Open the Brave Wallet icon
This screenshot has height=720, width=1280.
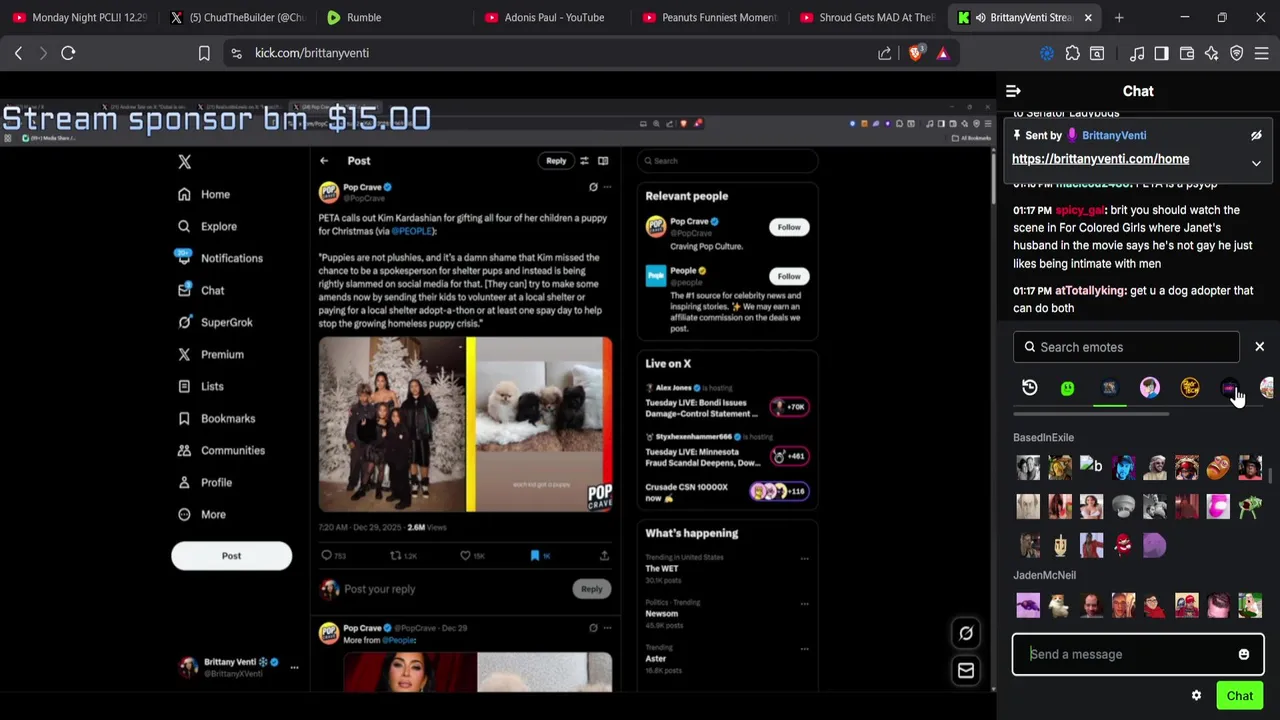click(1186, 53)
